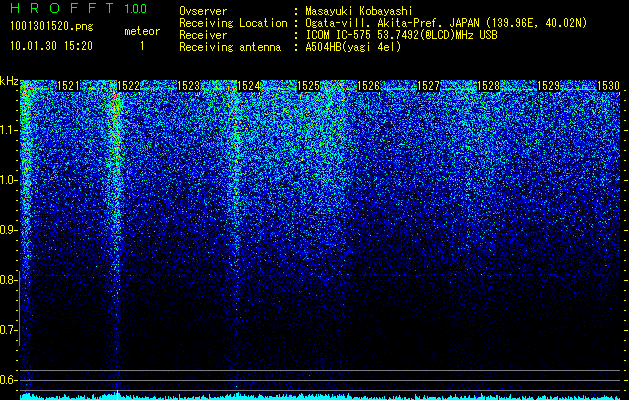Screen dimensions: 629x400
Task: Click the 0.7 frequency axis label
Action: [8, 330]
